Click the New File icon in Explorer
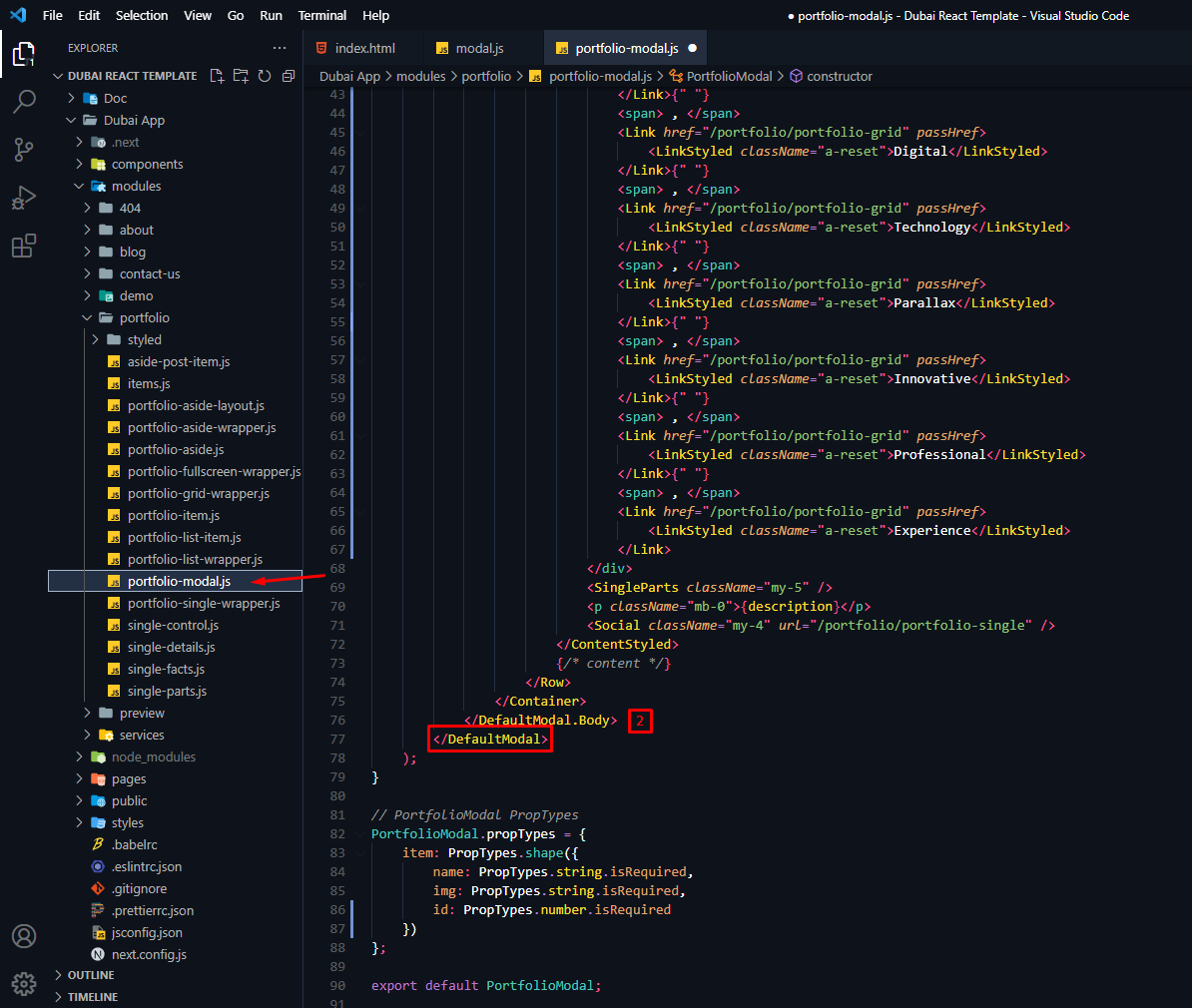Screen dimensions: 1192x1008 tap(217, 76)
